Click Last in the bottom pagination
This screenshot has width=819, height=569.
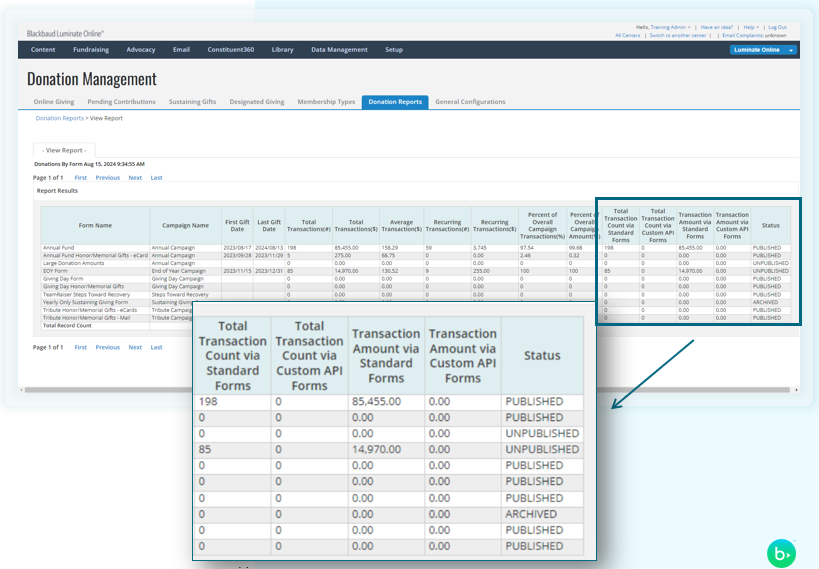156,347
